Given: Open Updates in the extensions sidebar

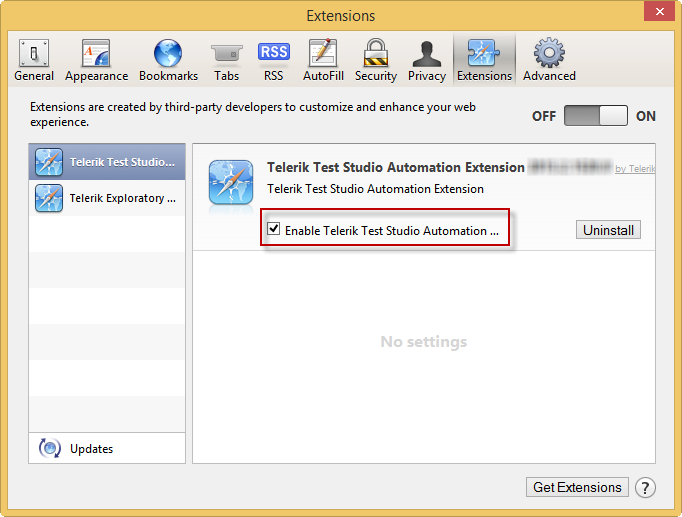Looking at the screenshot, I should [x=90, y=449].
